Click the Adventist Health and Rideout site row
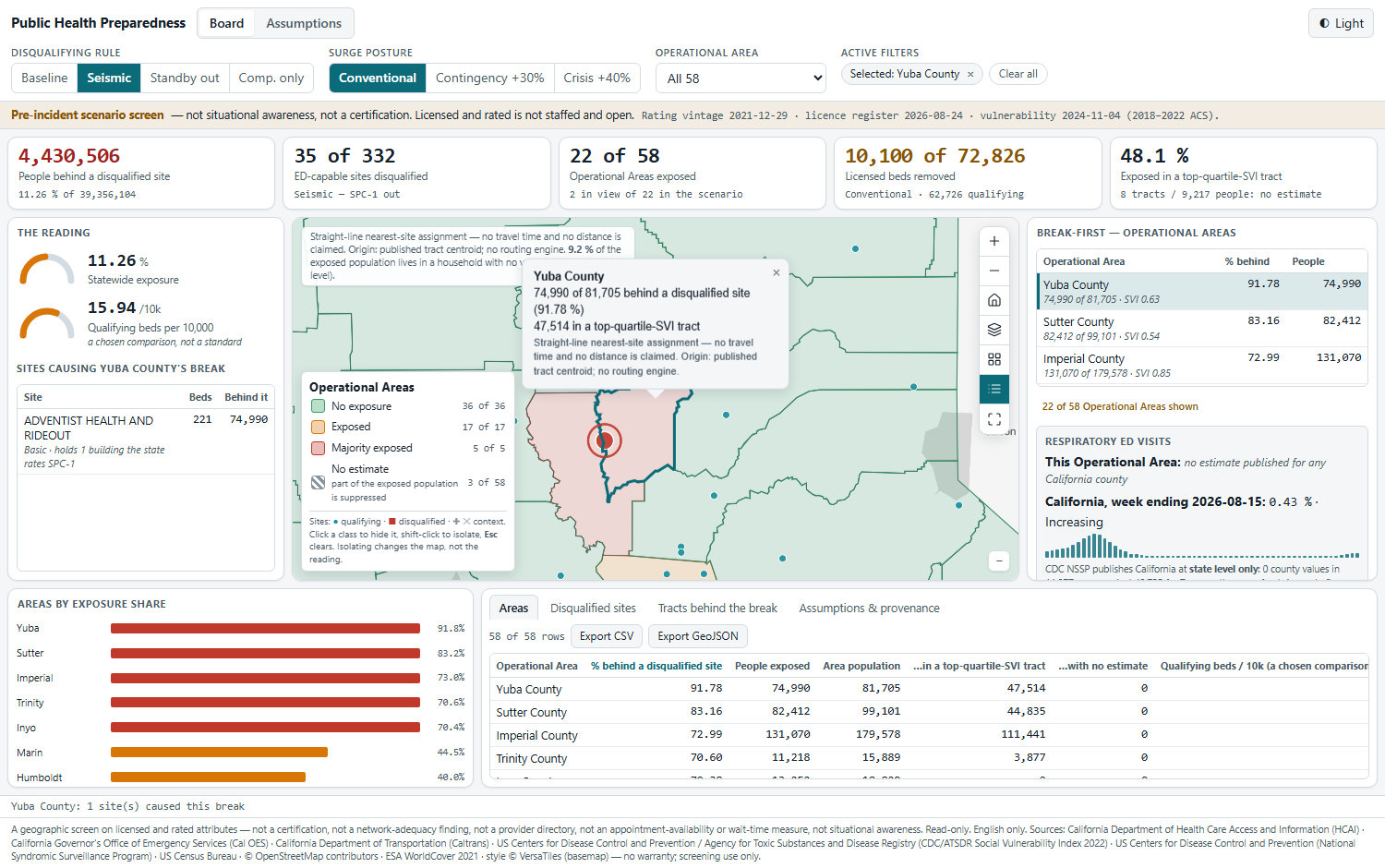The image size is (1385, 868). coord(146,441)
